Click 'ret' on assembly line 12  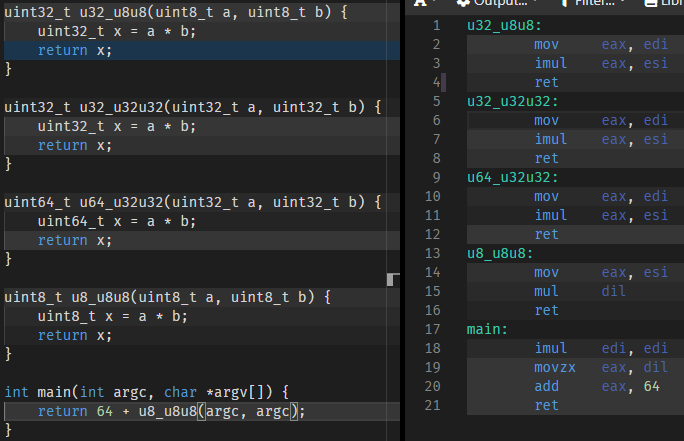pos(546,235)
